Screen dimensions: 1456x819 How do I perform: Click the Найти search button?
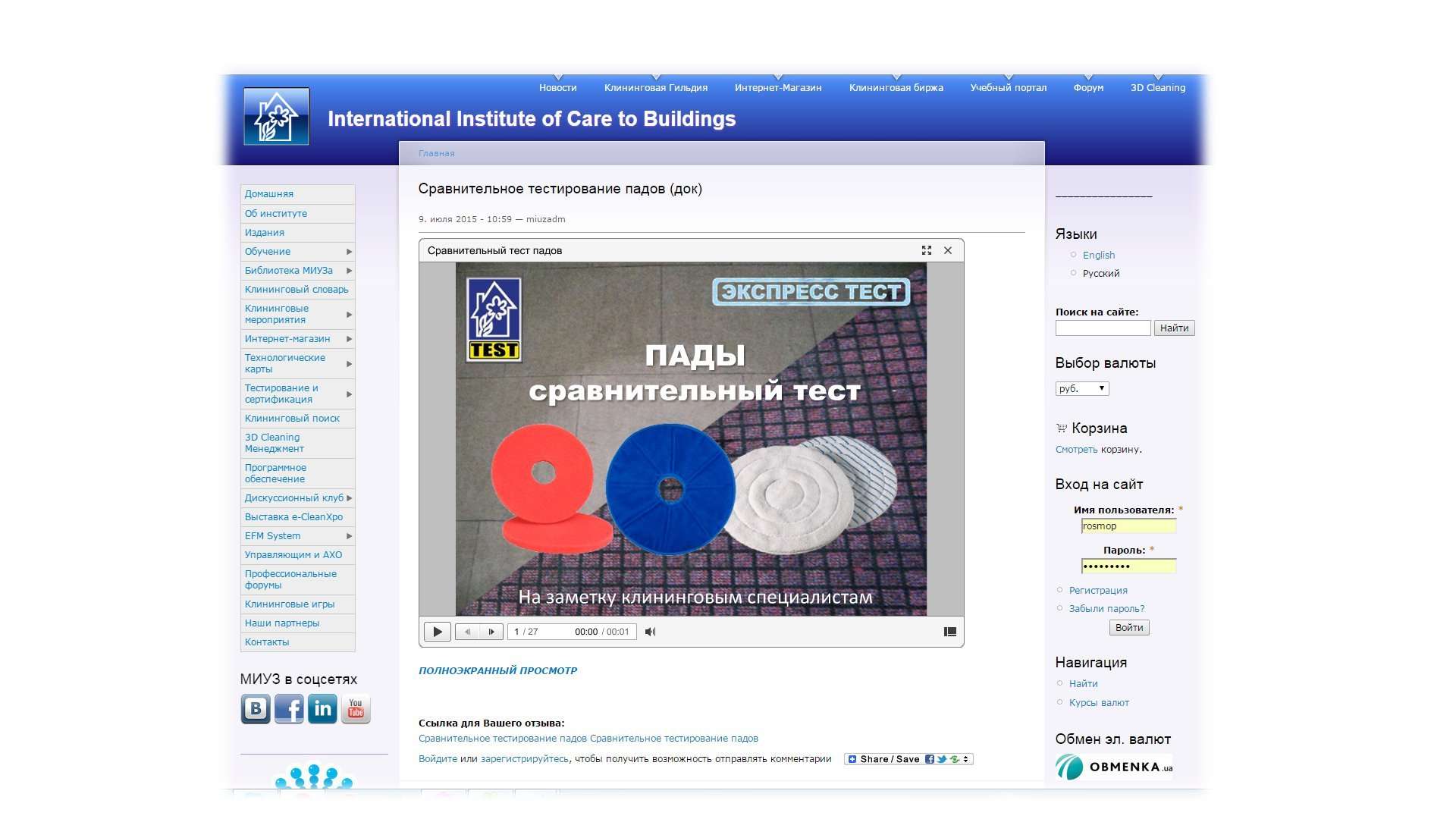pos(1174,328)
